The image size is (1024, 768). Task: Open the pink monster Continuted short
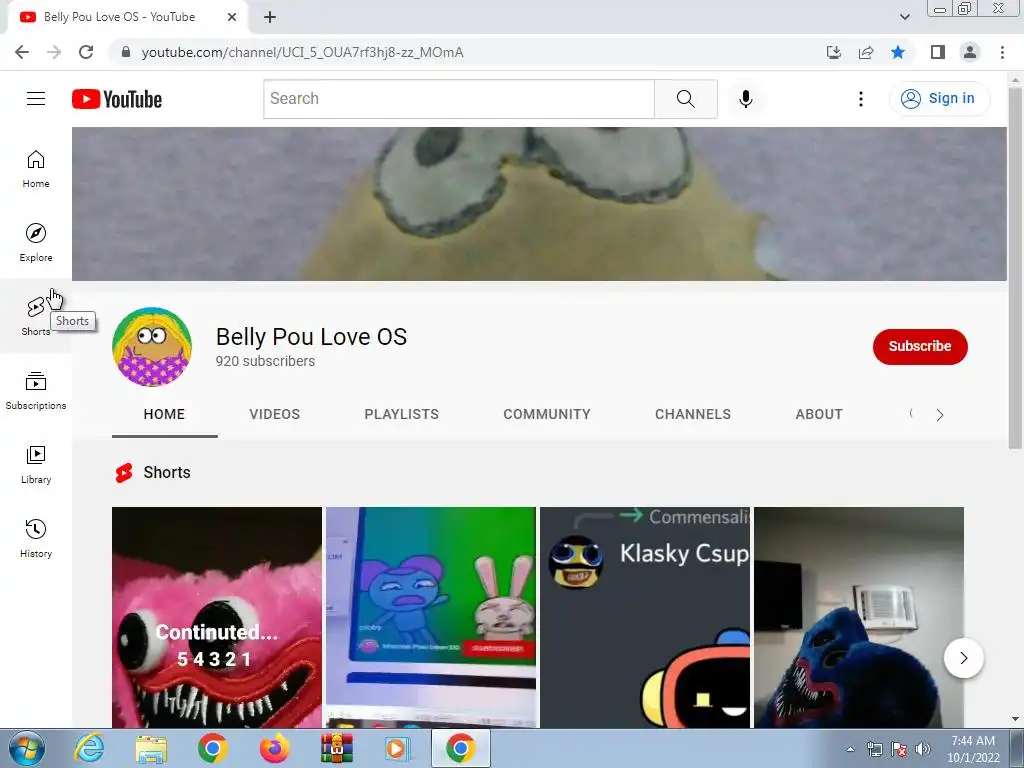click(217, 617)
